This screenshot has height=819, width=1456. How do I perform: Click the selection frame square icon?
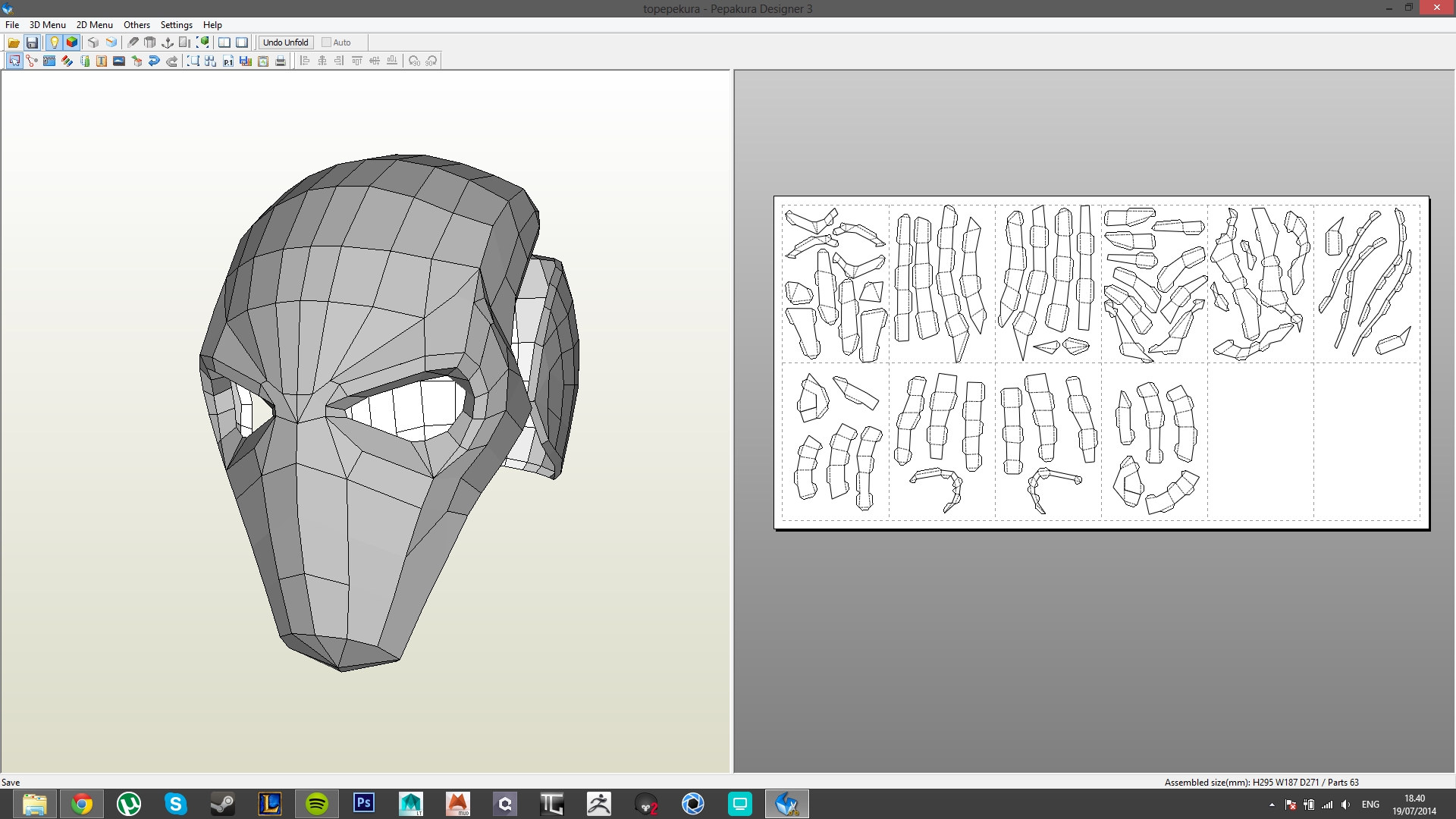point(193,61)
